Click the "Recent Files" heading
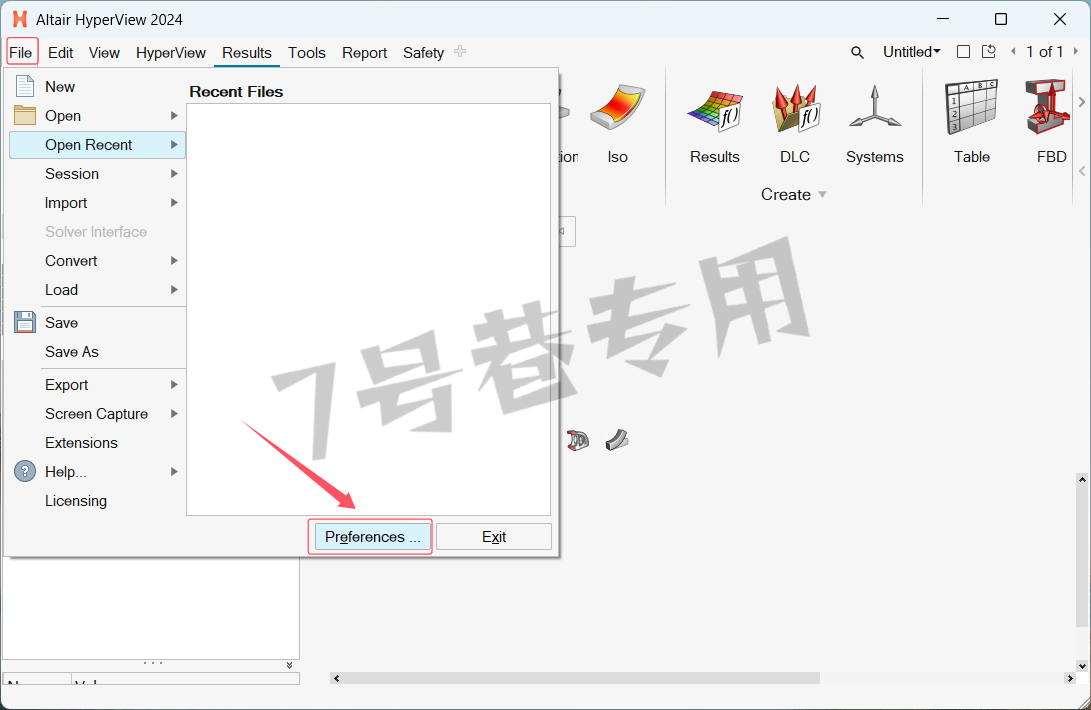The image size is (1091, 710). click(236, 92)
